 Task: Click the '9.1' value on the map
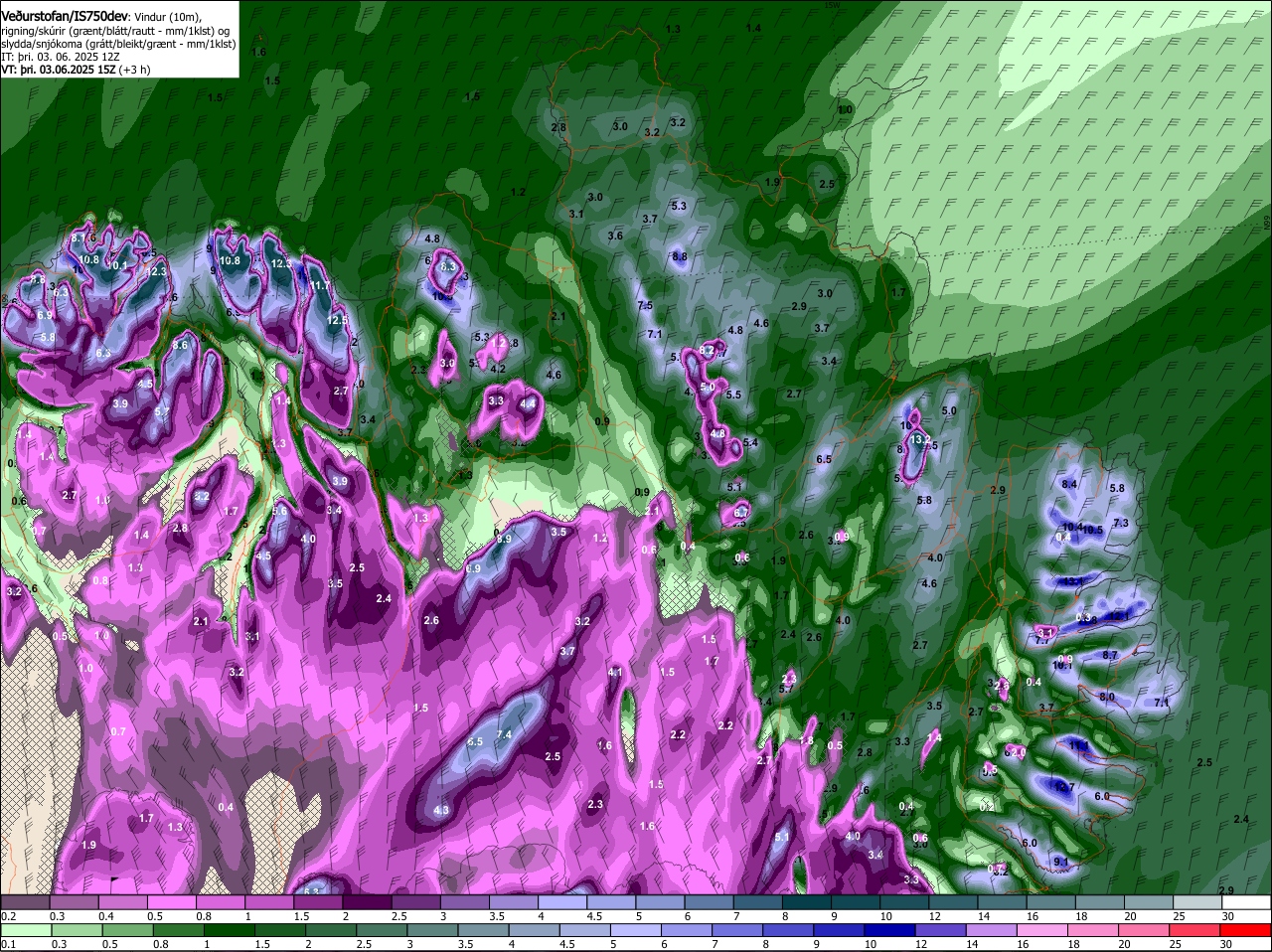point(1060,862)
